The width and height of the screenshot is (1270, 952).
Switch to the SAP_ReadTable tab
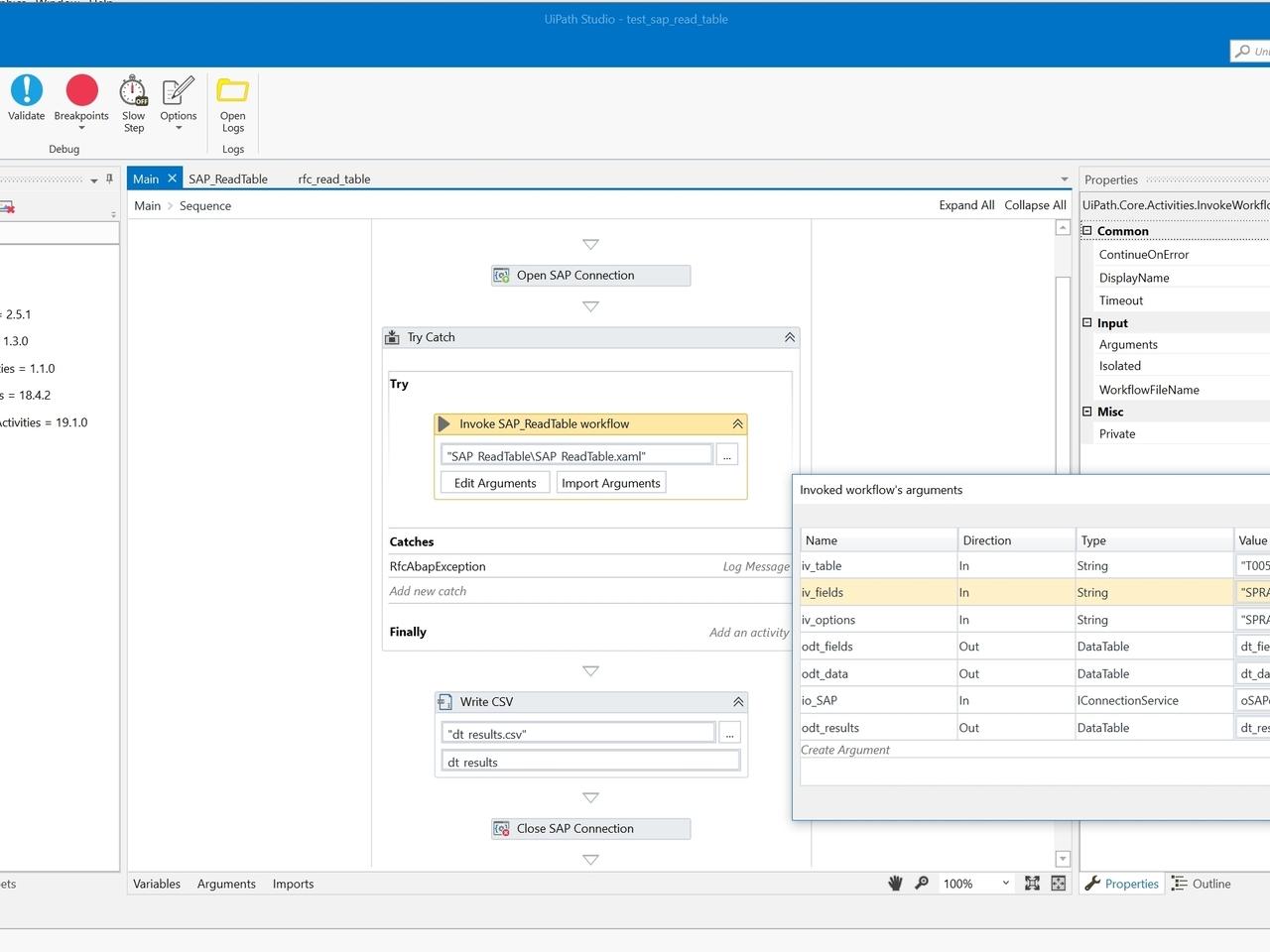(227, 178)
